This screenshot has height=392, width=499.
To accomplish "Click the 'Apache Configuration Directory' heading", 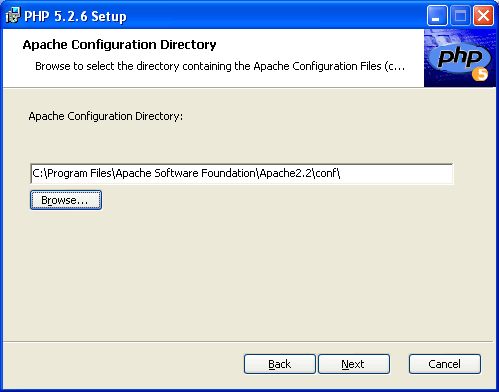I will pos(119,45).
